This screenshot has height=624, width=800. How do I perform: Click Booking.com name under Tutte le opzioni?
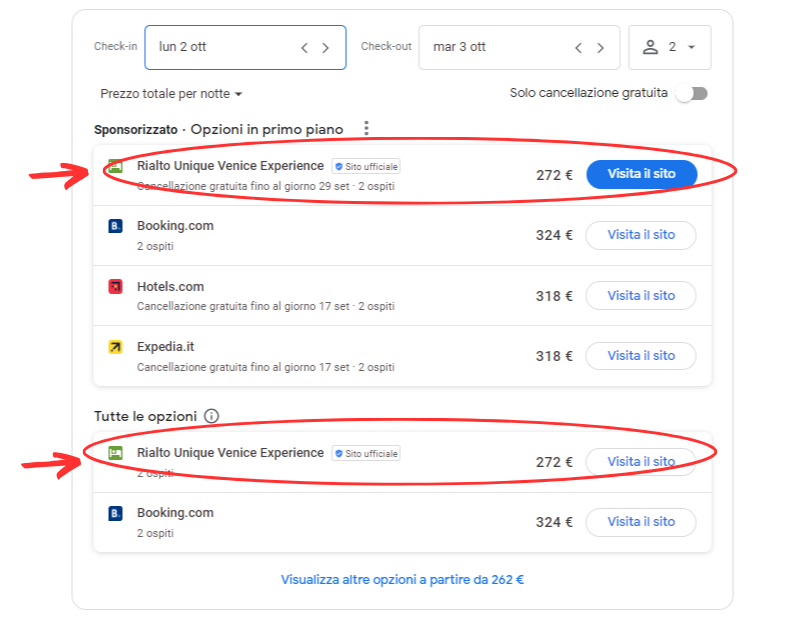pos(175,513)
